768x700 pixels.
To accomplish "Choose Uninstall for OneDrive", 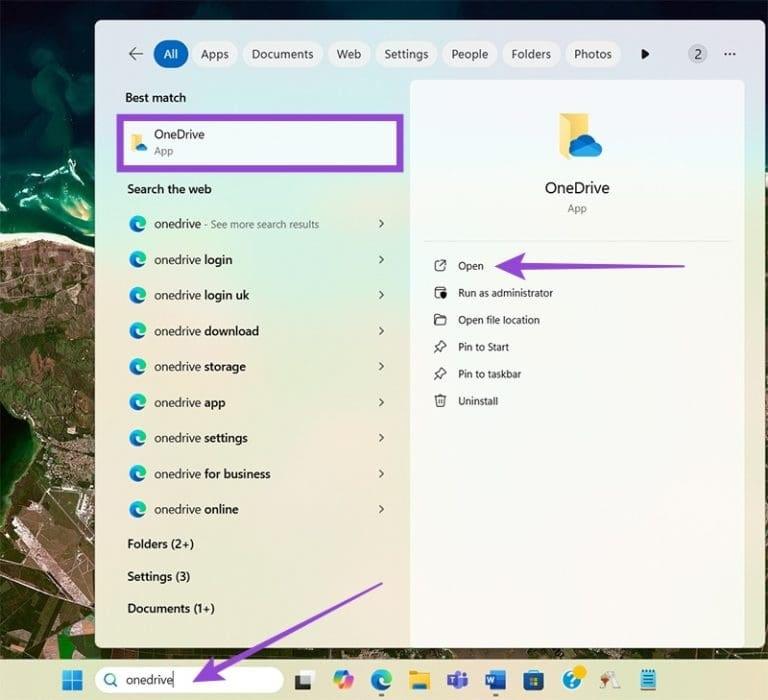I will (x=478, y=401).
